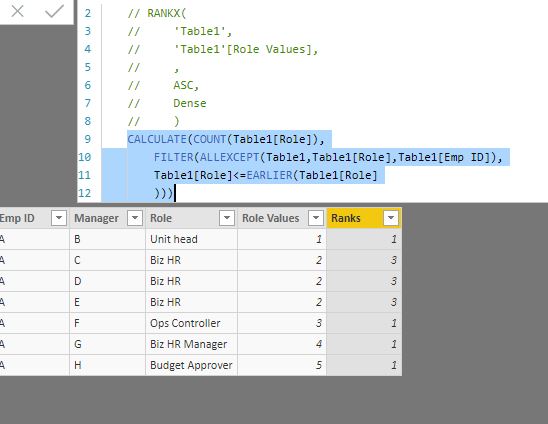Viewport: 548px width, 424px height.
Task: Click line number 12 in formula editor
Action: pos(84,193)
